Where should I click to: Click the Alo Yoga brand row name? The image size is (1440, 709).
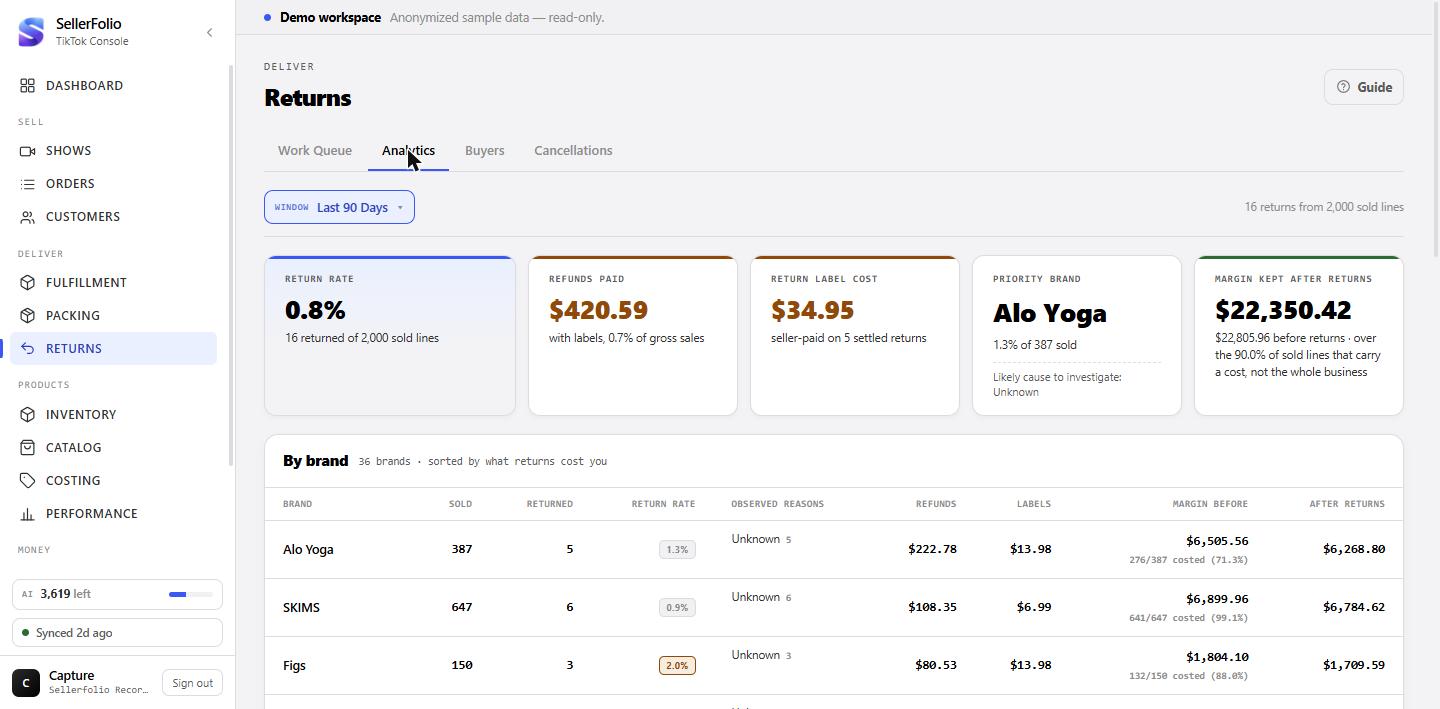(308, 550)
